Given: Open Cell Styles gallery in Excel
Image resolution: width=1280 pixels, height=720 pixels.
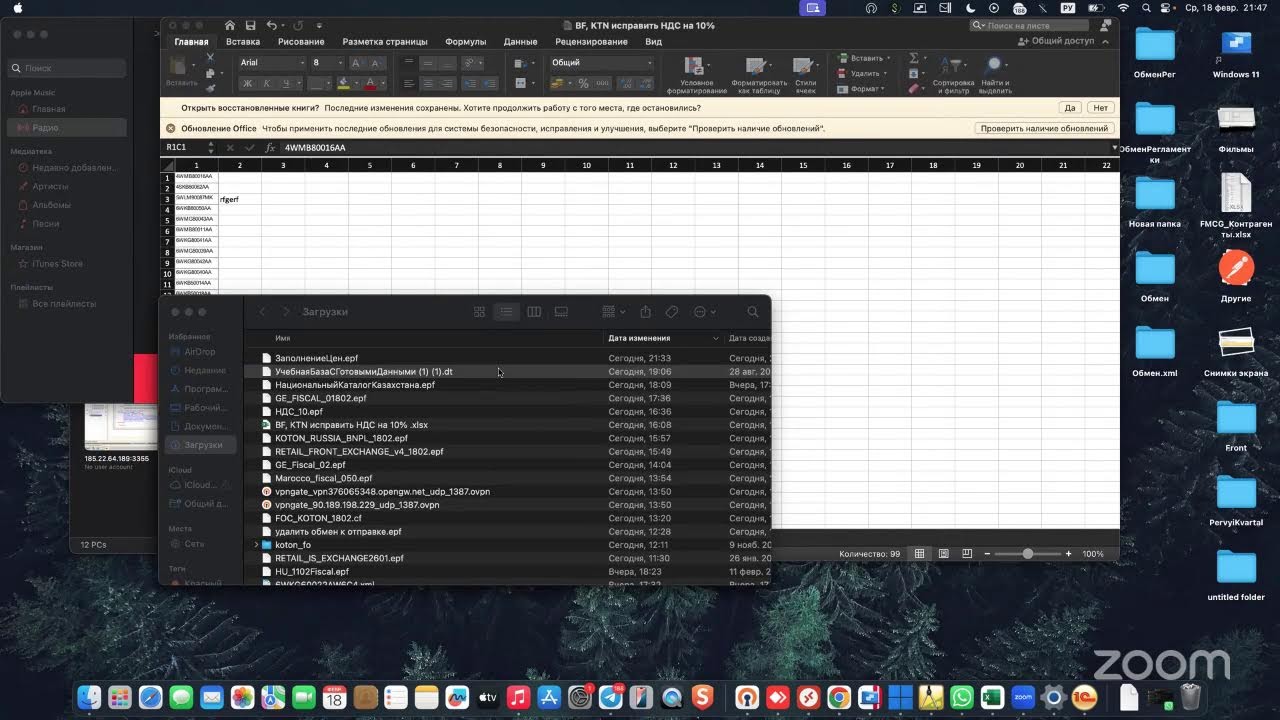Looking at the screenshot, I should (805, 74).
